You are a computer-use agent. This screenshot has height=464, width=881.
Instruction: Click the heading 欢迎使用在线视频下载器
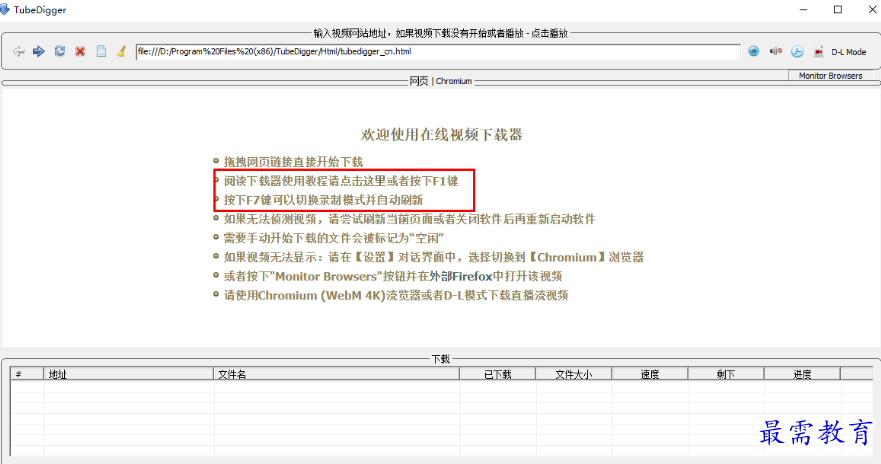click(442, 135)
